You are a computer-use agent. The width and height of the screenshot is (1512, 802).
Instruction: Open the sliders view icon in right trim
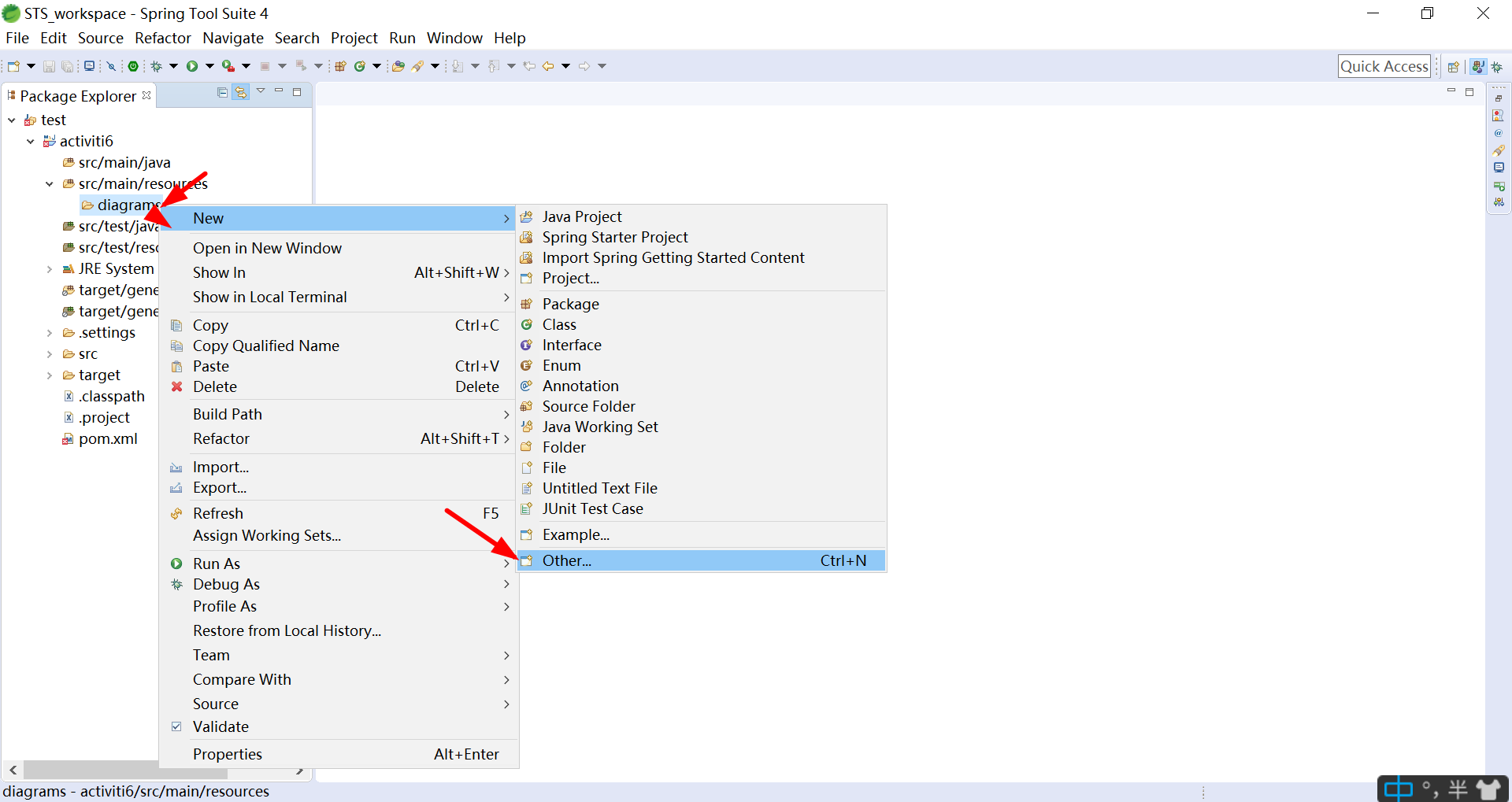1499,202
